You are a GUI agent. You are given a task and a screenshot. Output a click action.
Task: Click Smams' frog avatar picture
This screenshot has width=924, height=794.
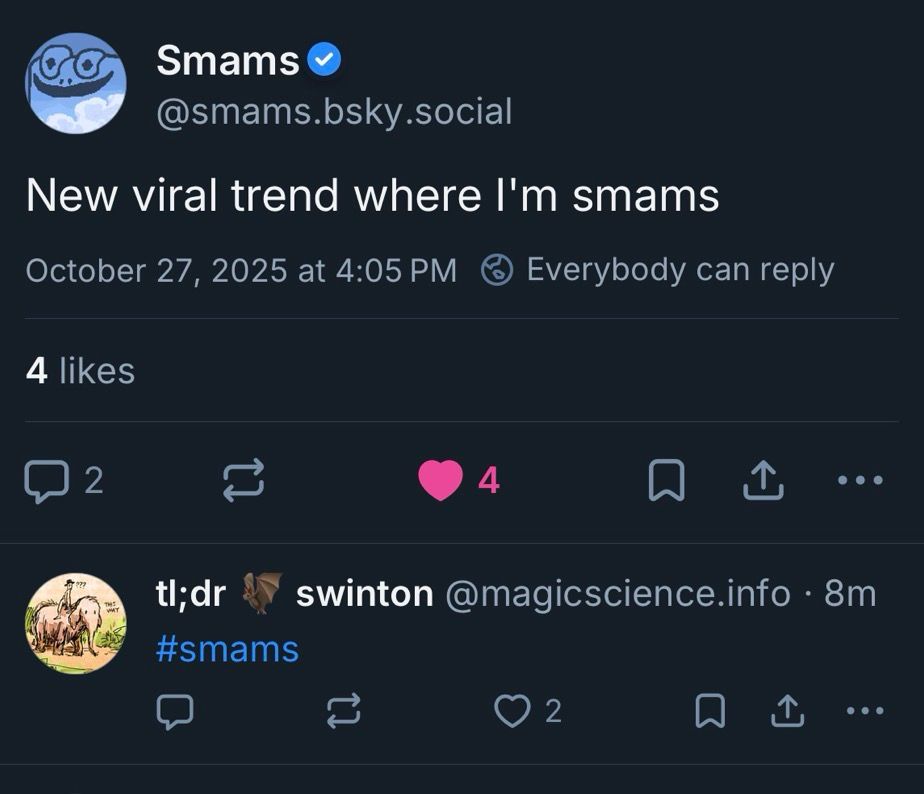(76, 83)
